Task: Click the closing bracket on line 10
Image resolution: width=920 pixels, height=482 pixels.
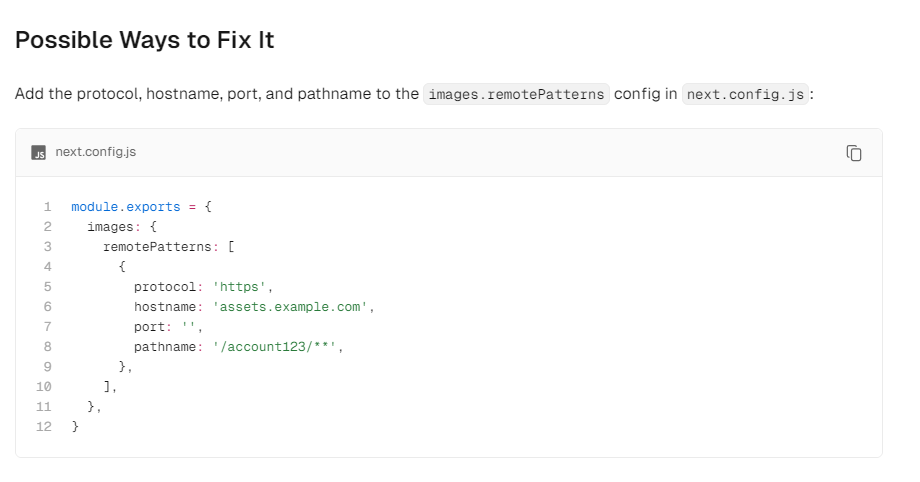Action: coord(107,386)
